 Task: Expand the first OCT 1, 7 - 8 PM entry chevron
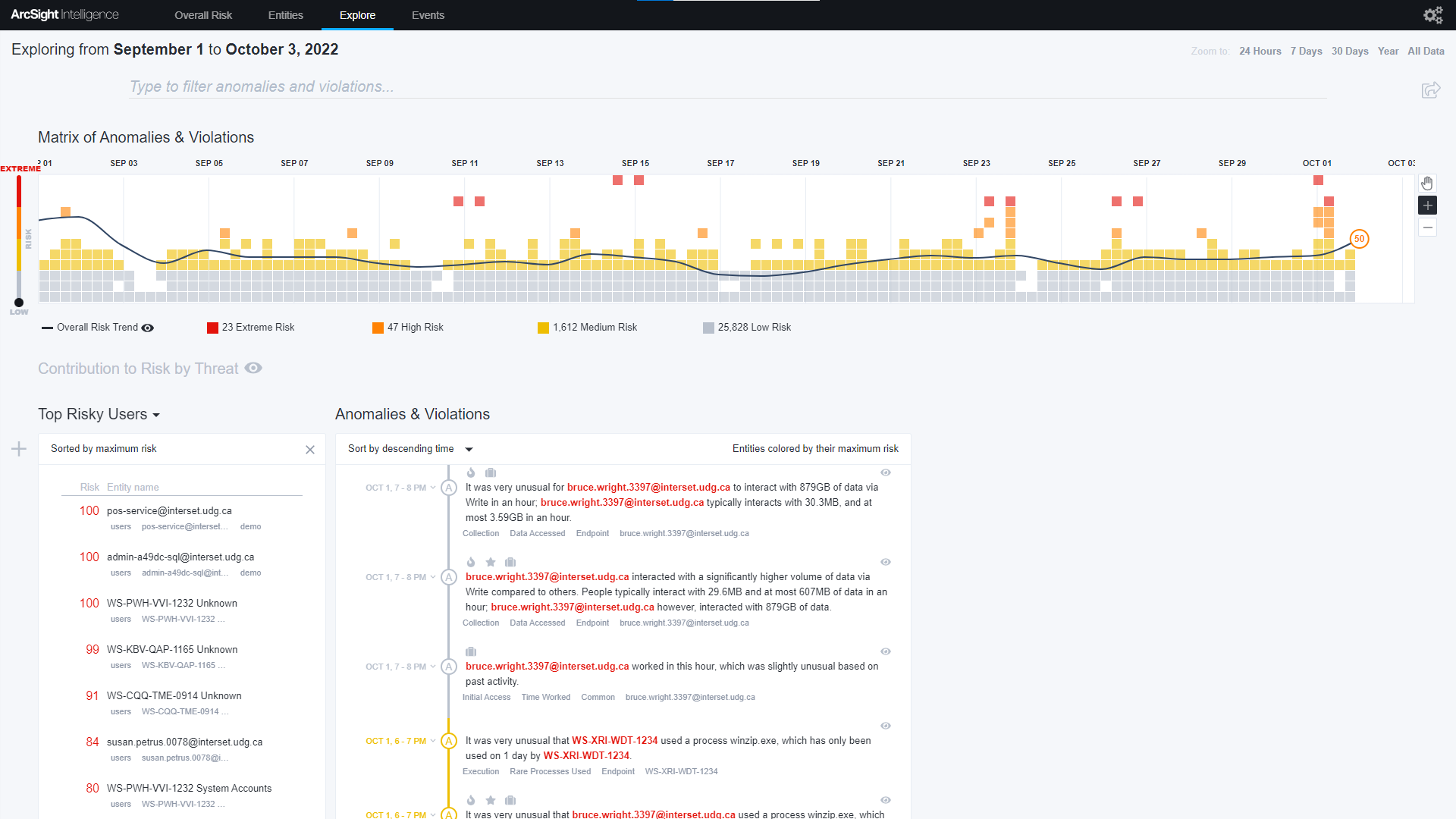(x=433, y=488)
